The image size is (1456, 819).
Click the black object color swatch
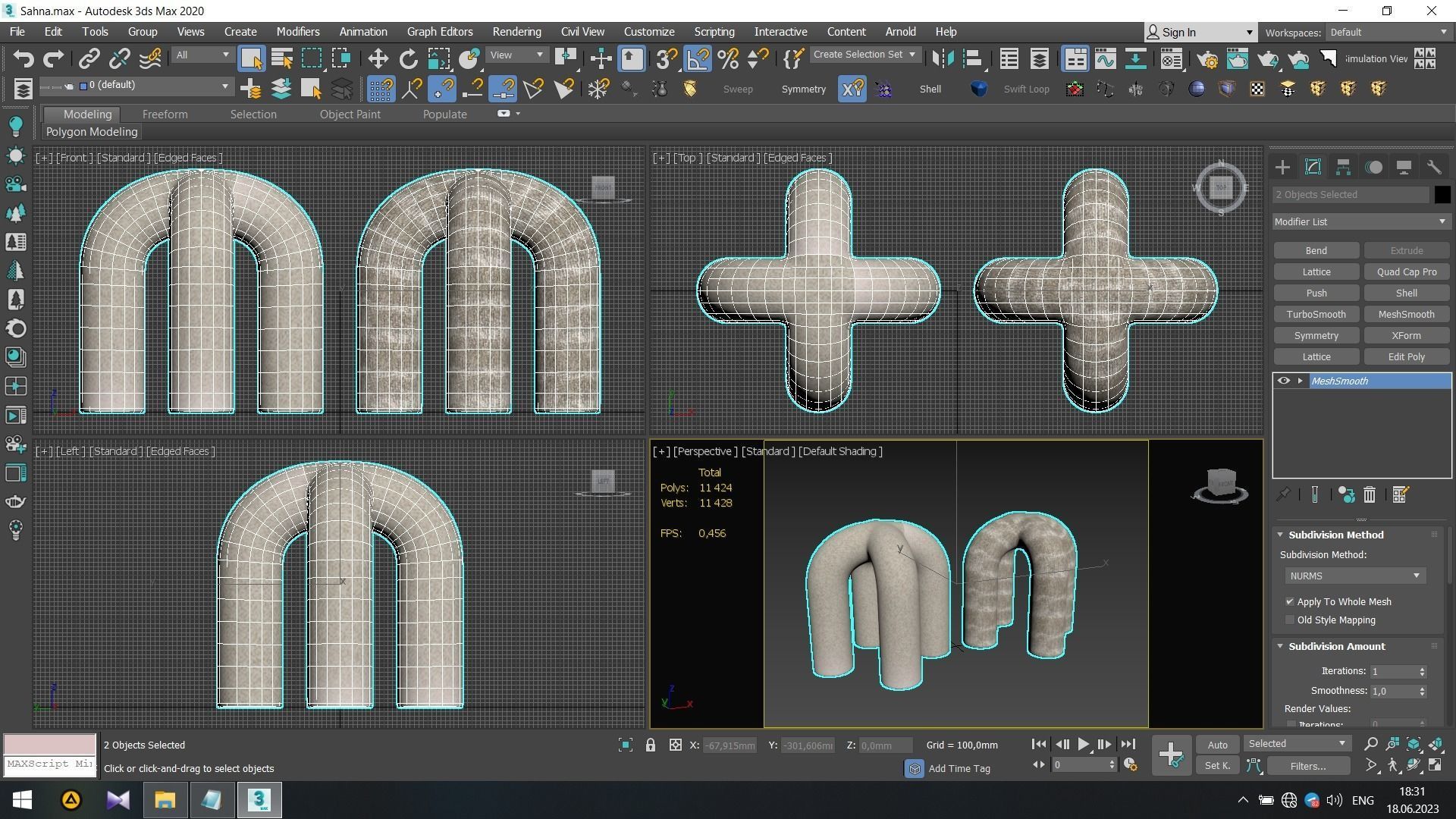tap(1442, 195)
